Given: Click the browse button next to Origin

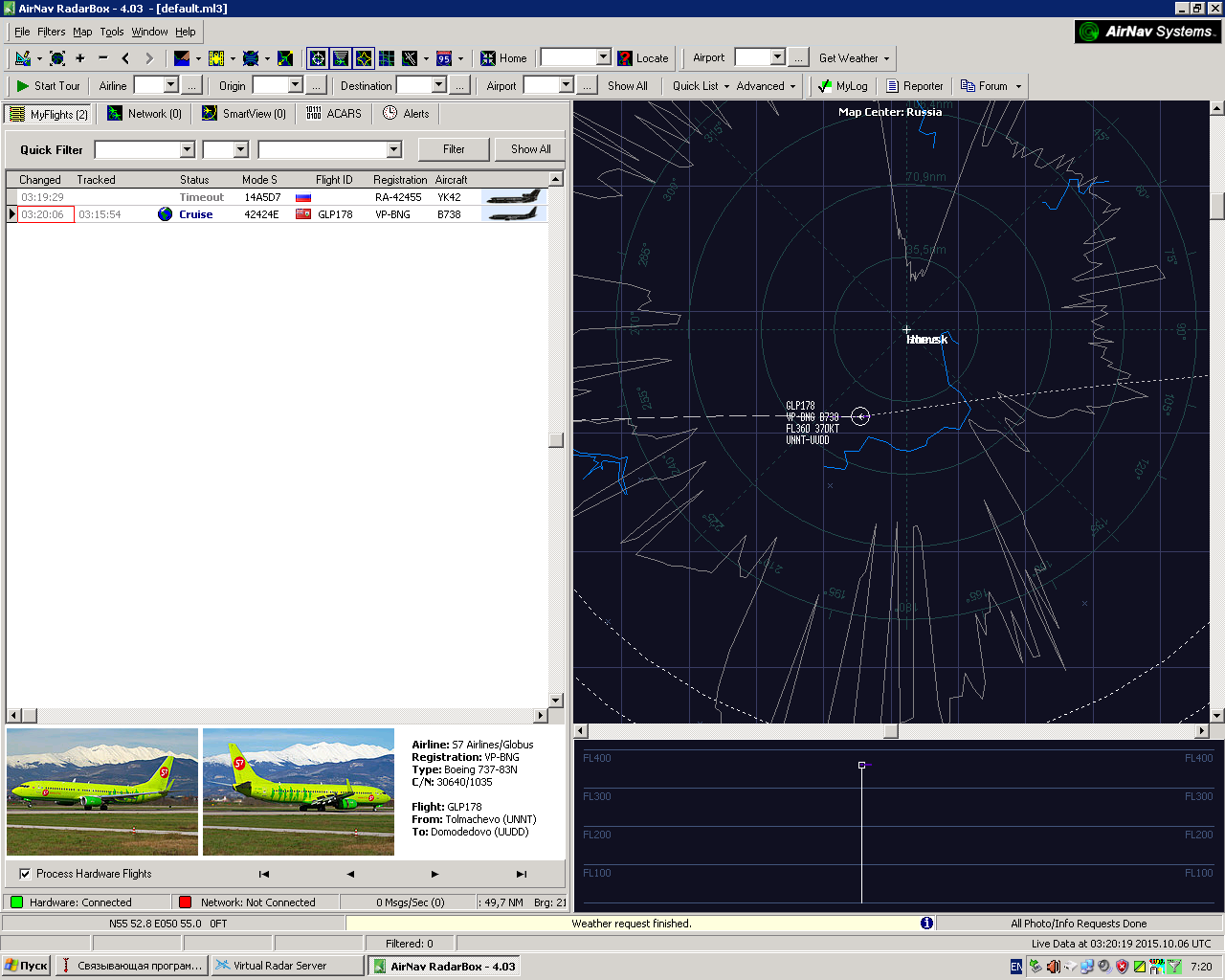Looking at the screenshot, I should click(x=317, y=86).
